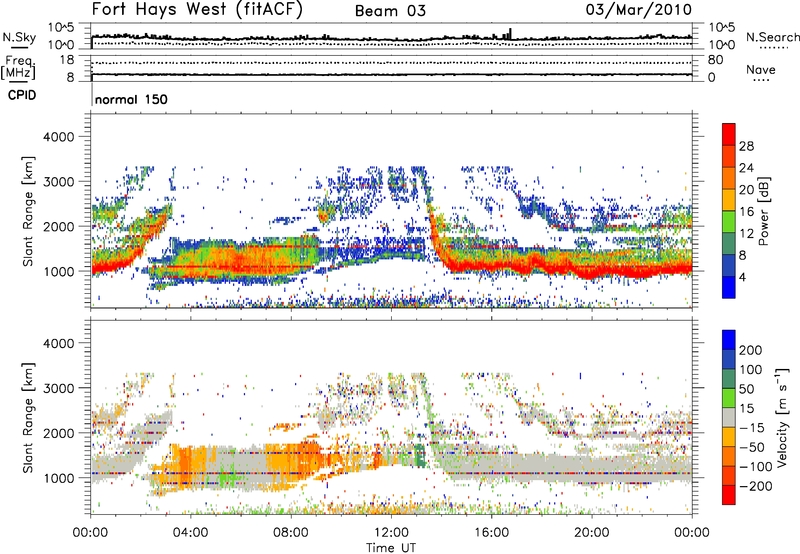Pick the yellow-orange 16–20 dB power colorbar segment

click(729, 200)
